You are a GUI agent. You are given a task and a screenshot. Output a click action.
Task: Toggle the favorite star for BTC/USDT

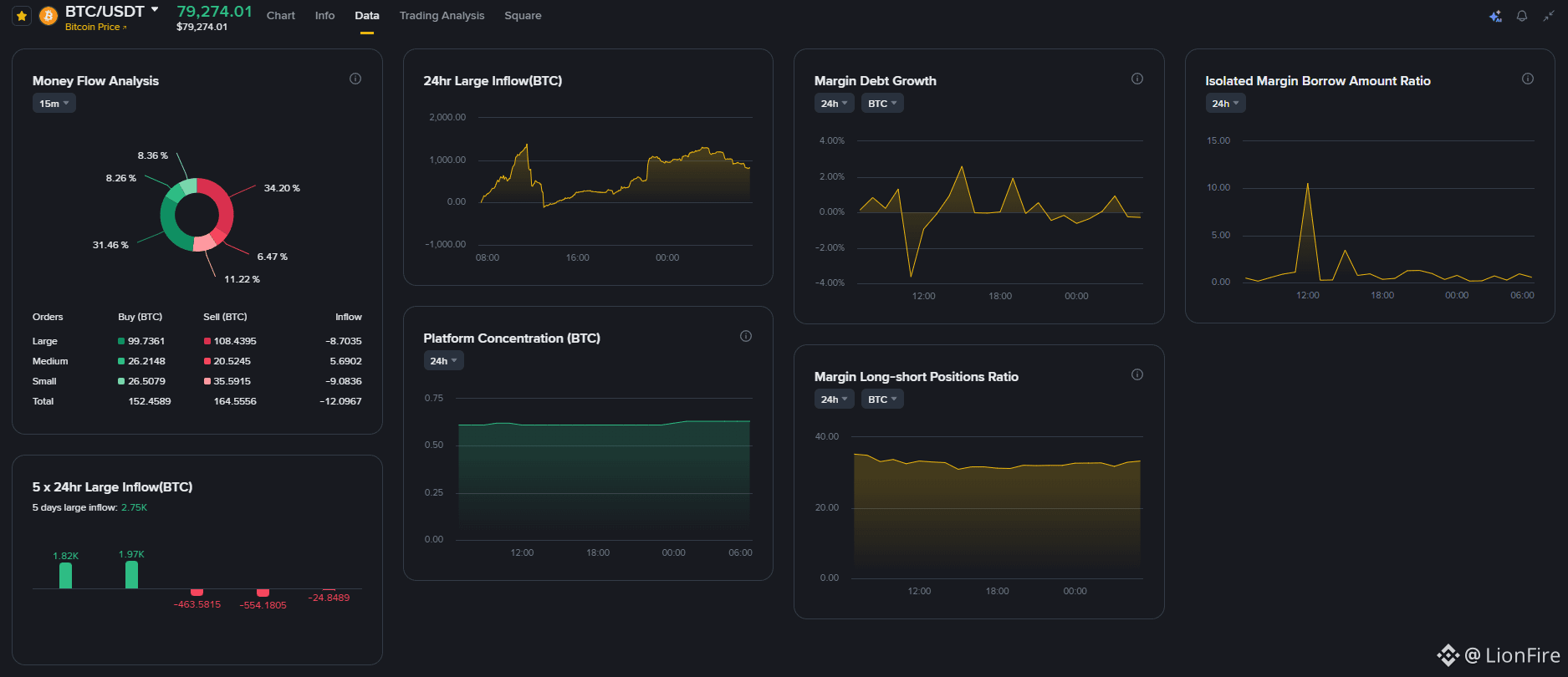point(22,16)
